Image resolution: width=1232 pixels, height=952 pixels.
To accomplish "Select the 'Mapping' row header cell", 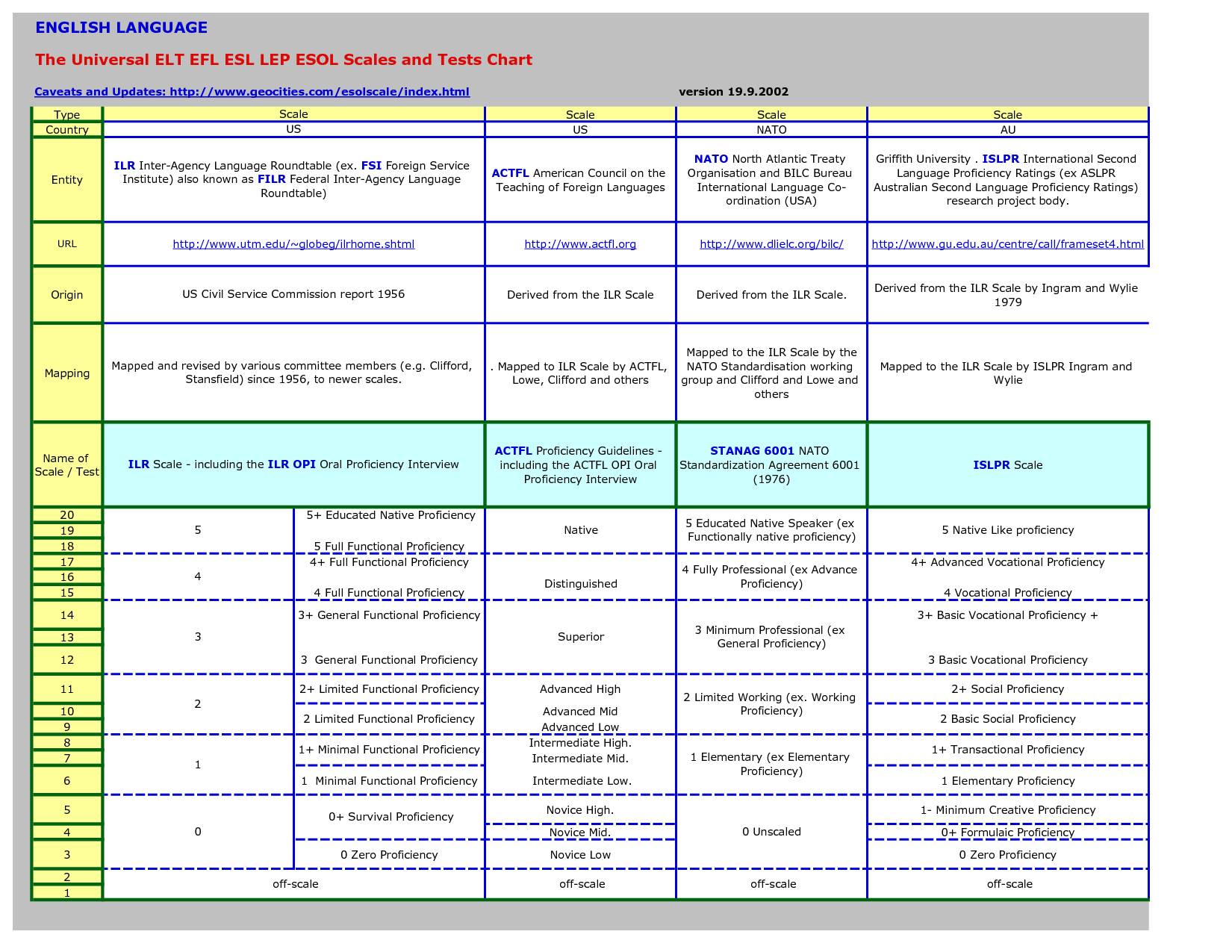I will pyautogui.click(x=67, y=373).
